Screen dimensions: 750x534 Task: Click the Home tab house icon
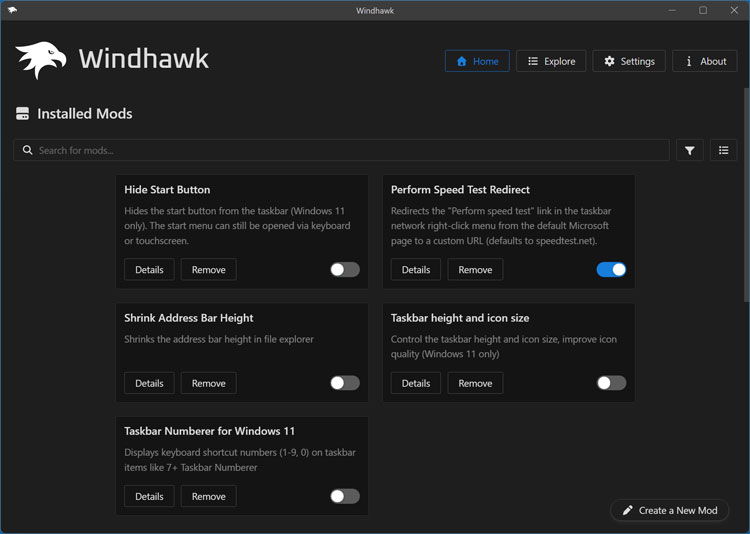coord(462,61)
